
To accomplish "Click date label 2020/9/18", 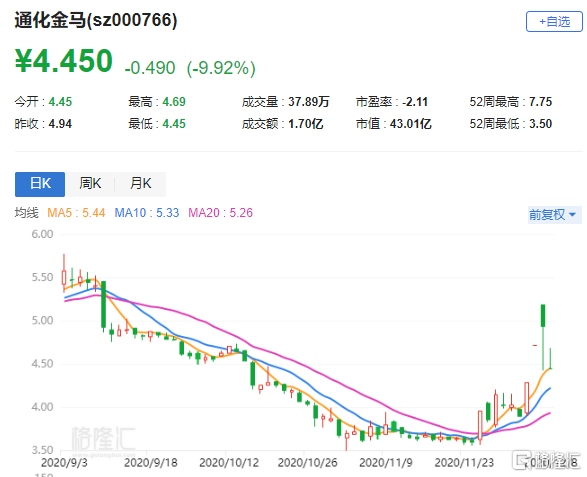I will [150, 463].
